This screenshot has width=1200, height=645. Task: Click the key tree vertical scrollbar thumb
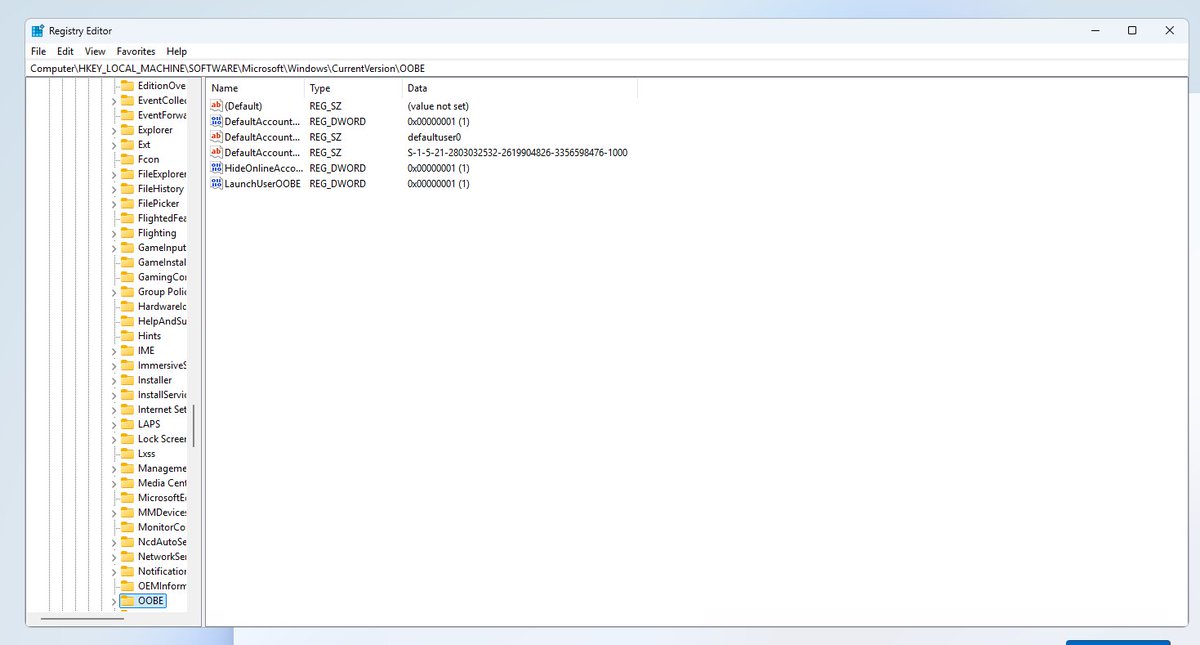click(194, 425)
